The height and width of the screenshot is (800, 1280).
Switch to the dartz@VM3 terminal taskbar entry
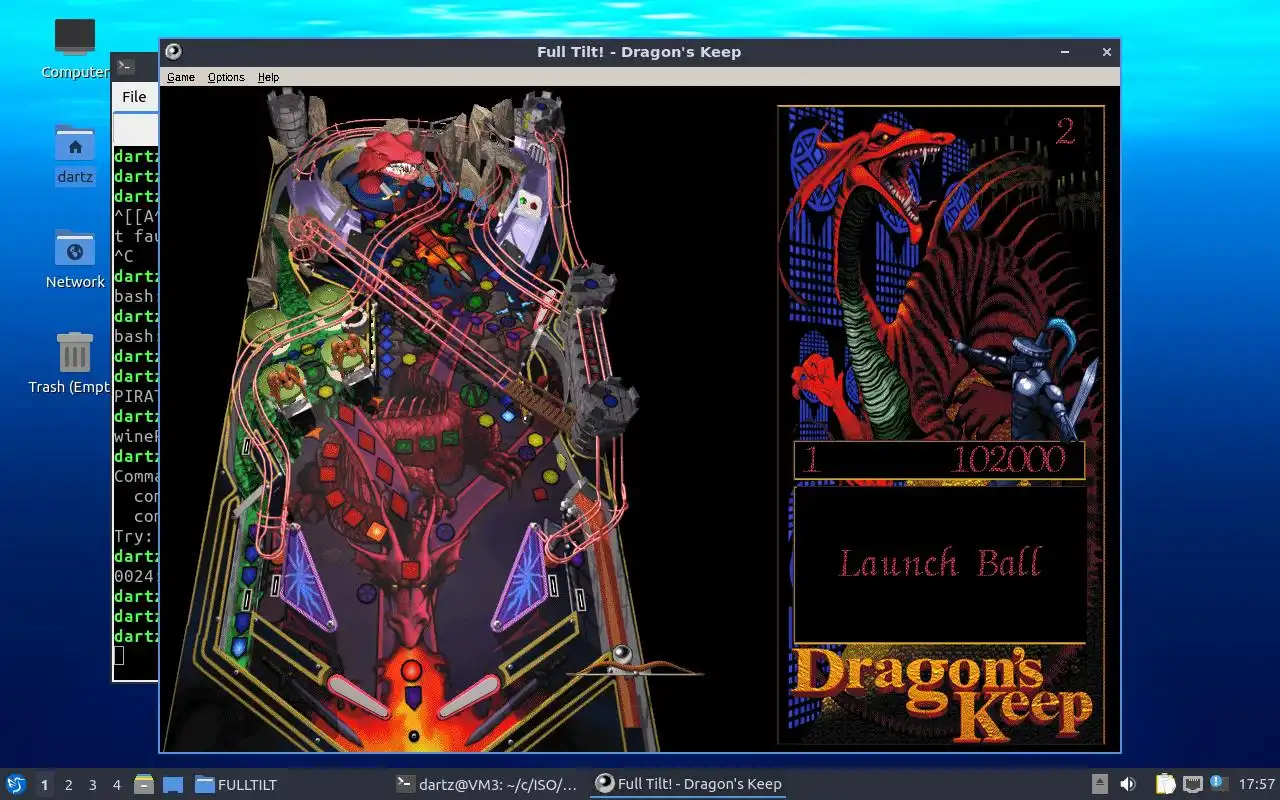coord(487,784)
